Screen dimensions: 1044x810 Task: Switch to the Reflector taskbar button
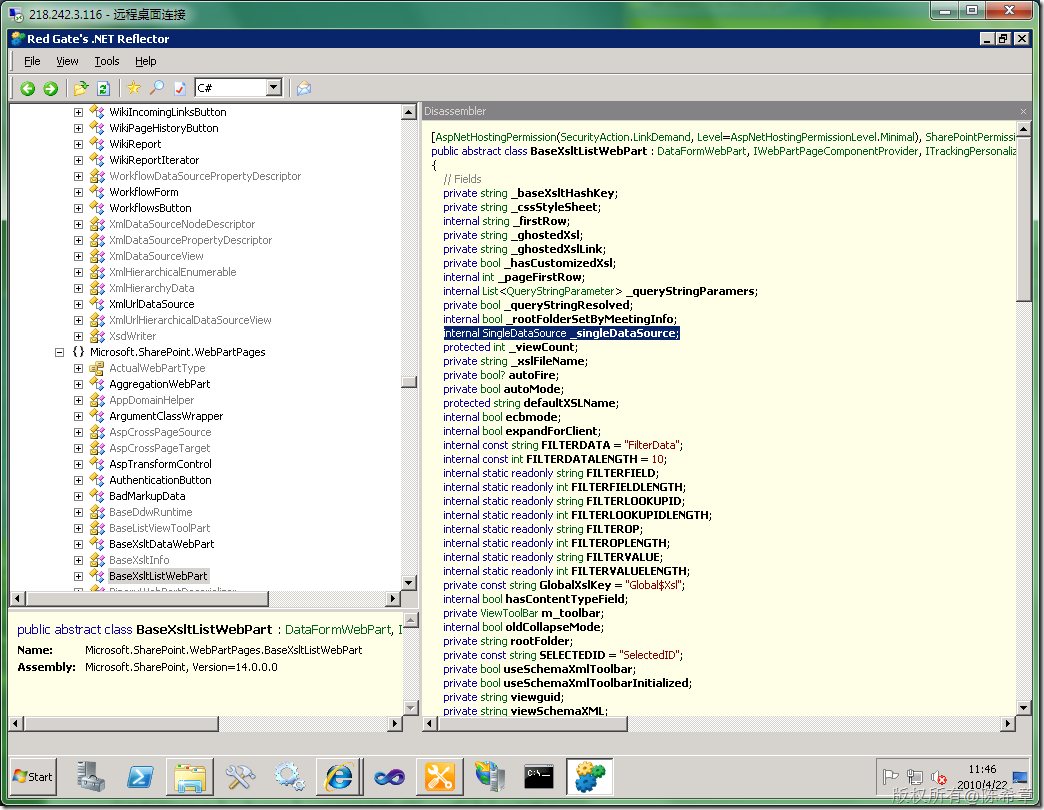tap(589, 777)
